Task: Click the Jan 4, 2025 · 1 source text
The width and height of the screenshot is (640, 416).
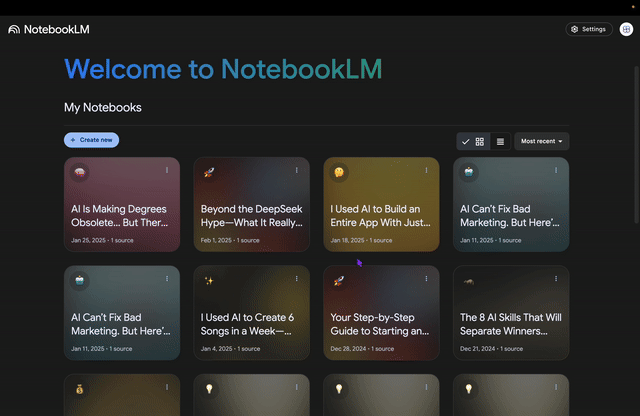Action: [230, 349]
